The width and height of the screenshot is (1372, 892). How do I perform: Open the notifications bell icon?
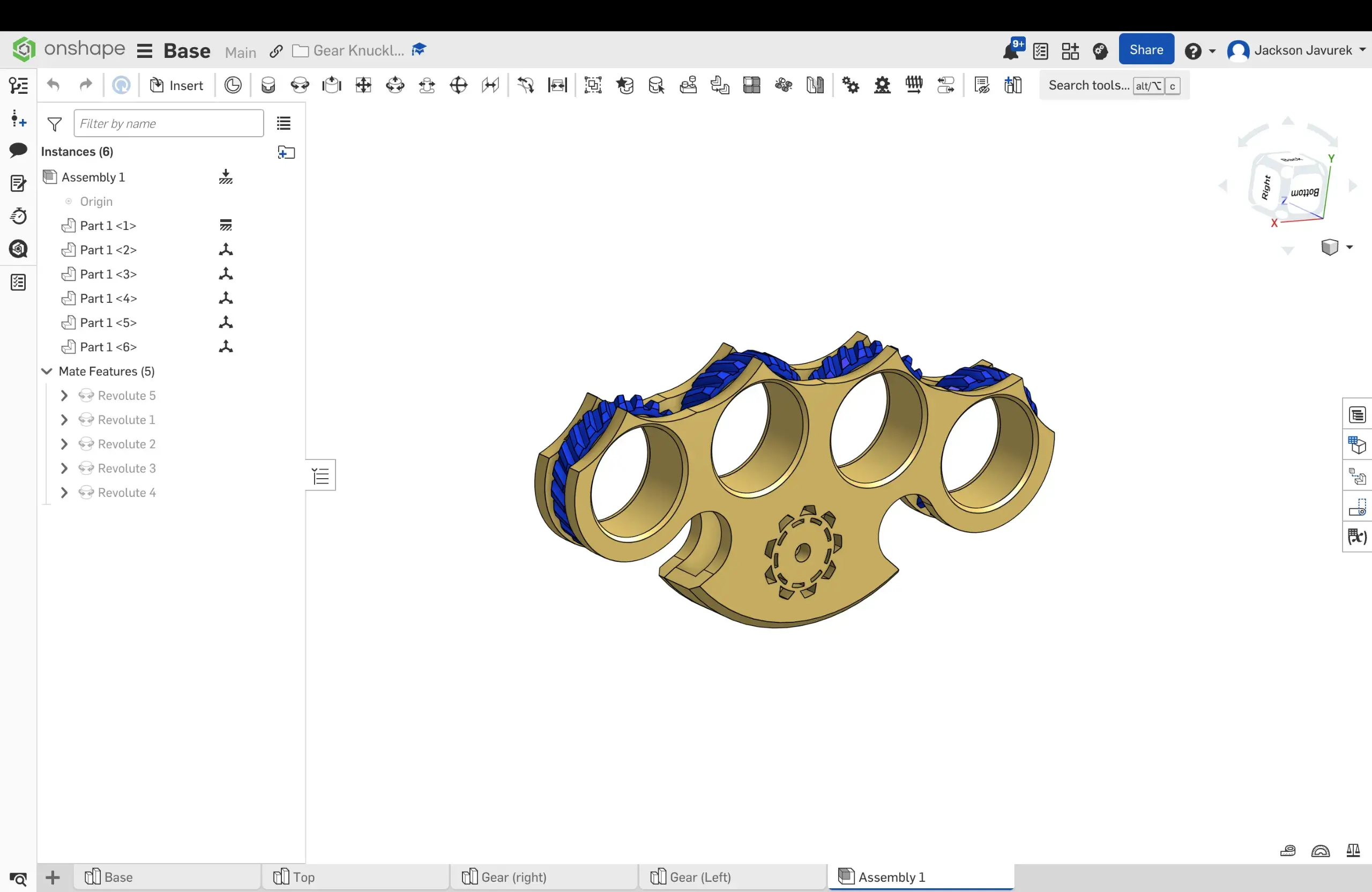tap(1012, 50)
